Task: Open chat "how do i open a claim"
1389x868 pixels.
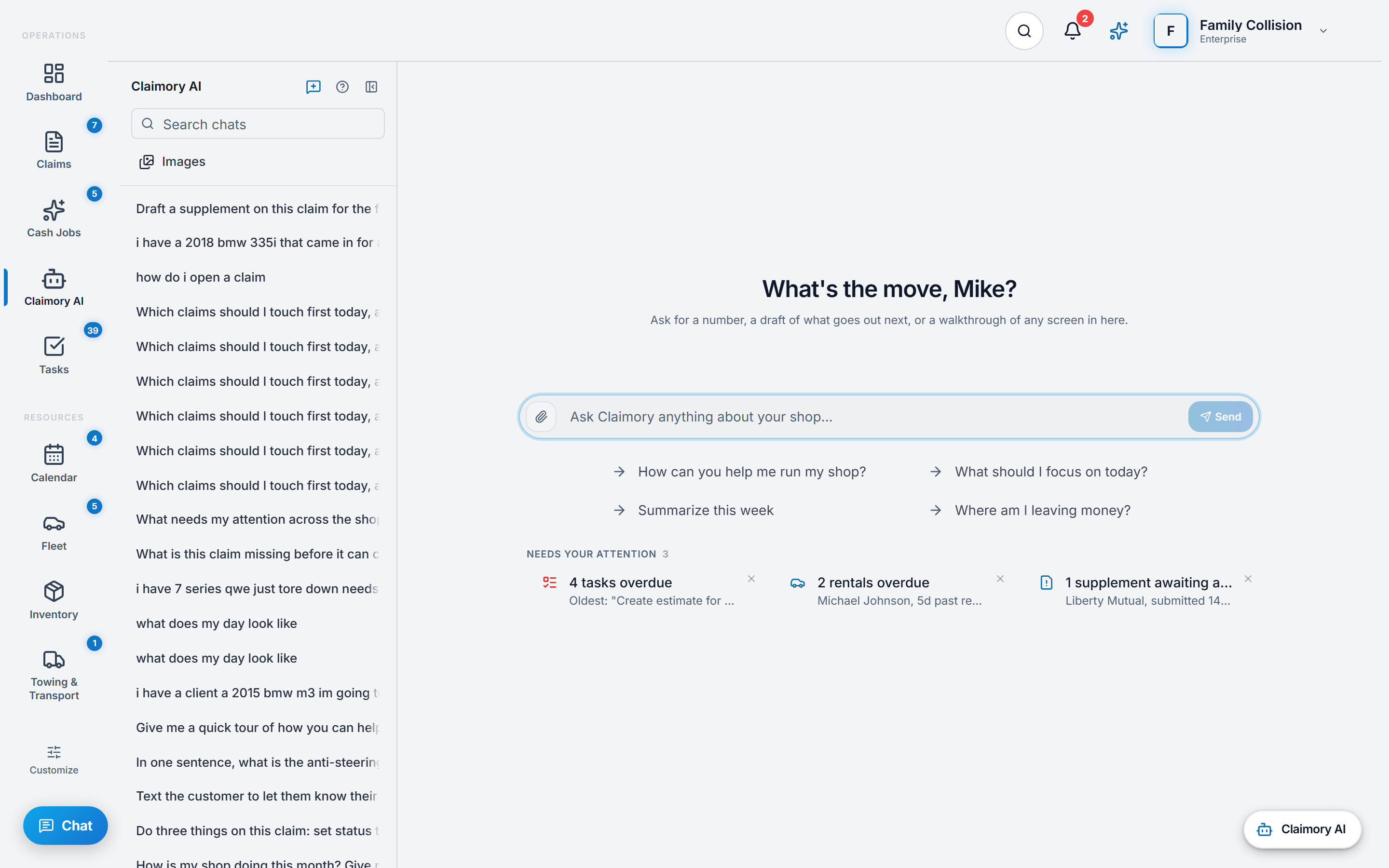Action: click(x=258, y=277)
